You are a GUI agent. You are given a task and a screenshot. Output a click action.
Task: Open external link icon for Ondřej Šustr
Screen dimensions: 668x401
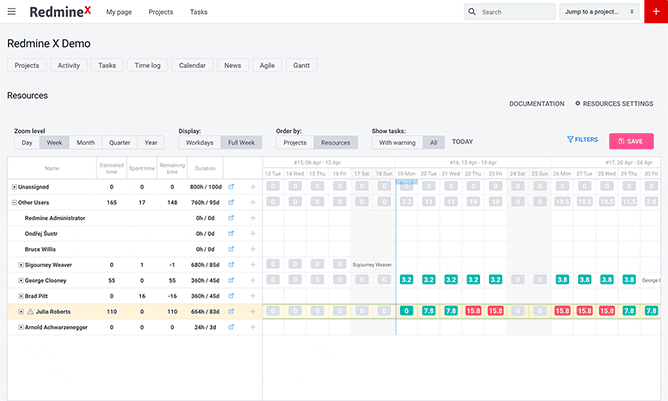(x=231, y=234)
